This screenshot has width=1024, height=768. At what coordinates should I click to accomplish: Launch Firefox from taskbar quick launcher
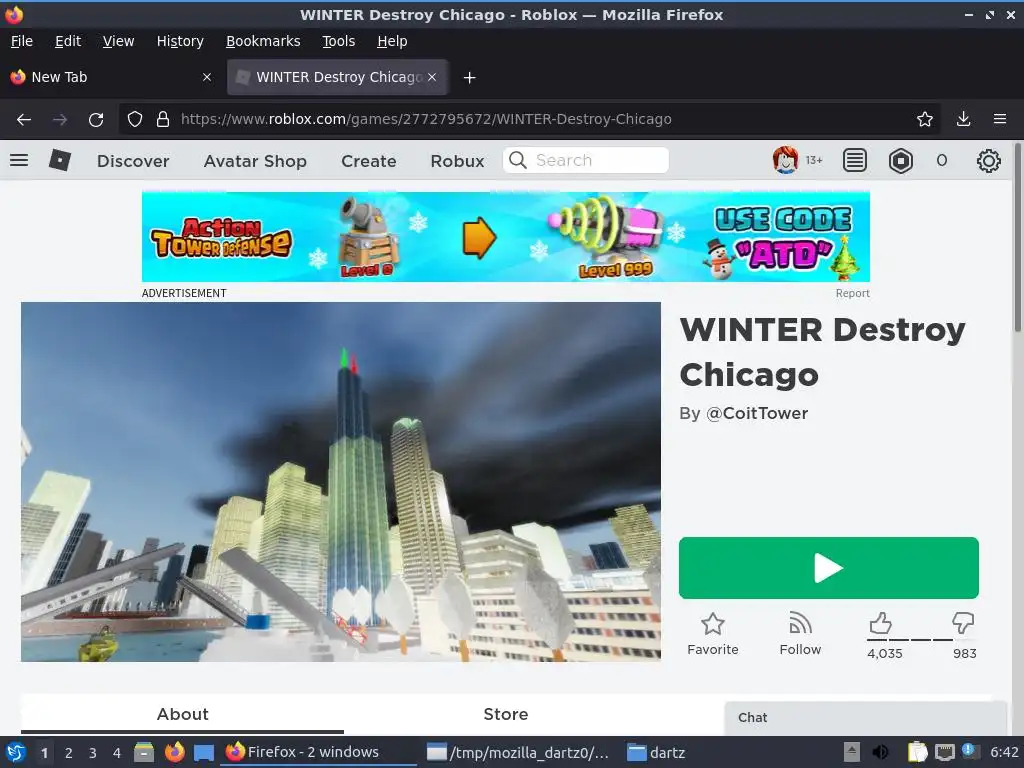click(174, 752)
